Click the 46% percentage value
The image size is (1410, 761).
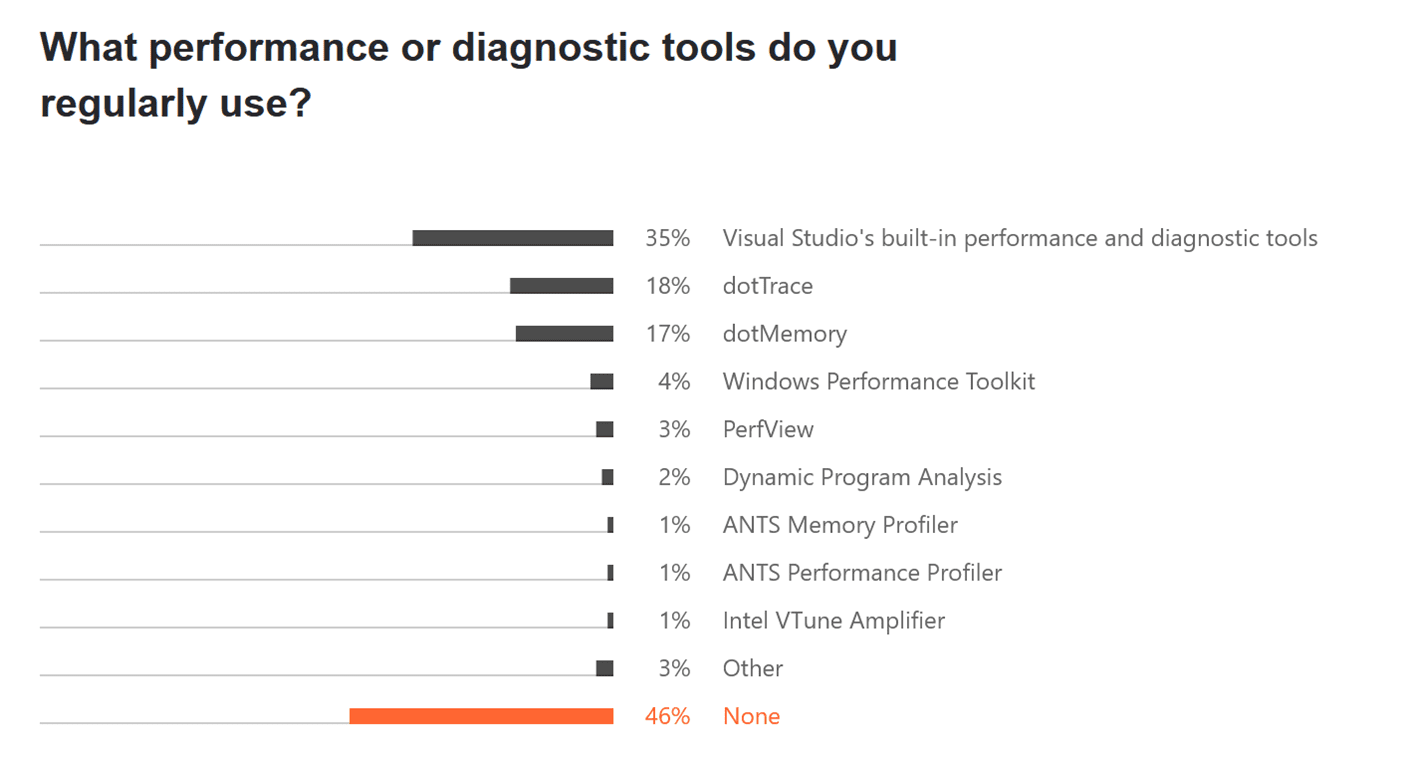click(x=668, y=716)
